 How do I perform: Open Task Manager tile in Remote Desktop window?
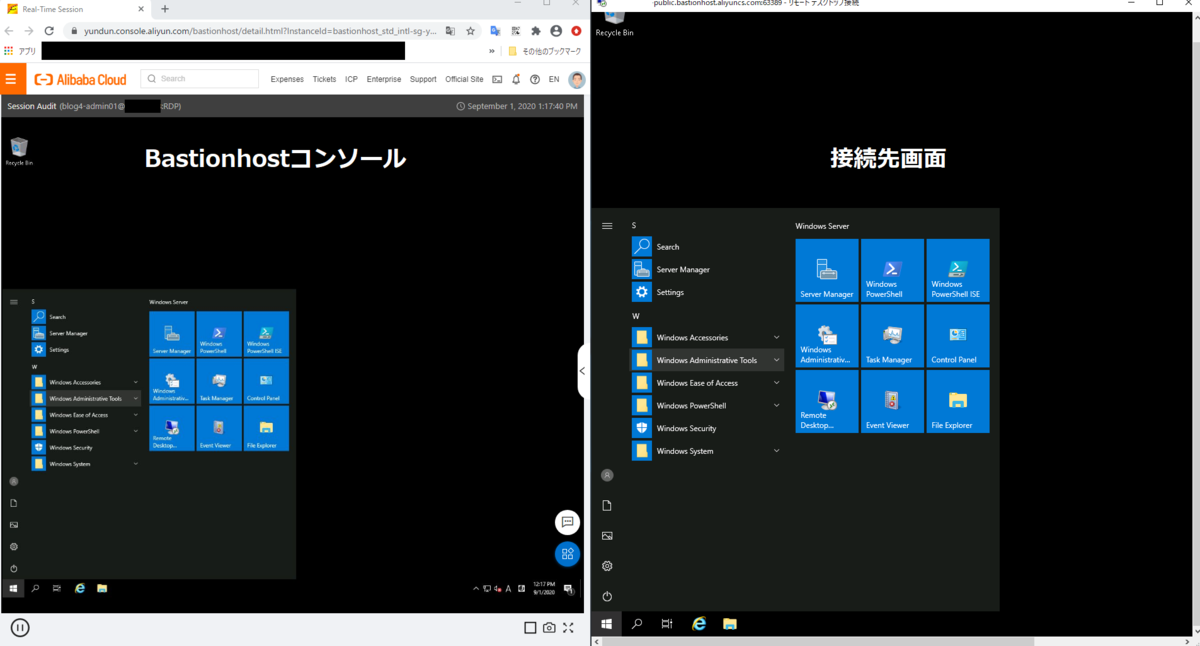click(x=892, y=336)
